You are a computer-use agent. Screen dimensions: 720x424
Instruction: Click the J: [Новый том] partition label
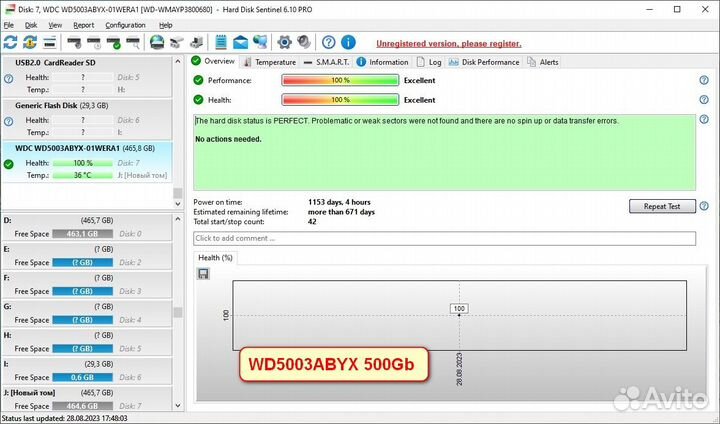coord(29,393)
